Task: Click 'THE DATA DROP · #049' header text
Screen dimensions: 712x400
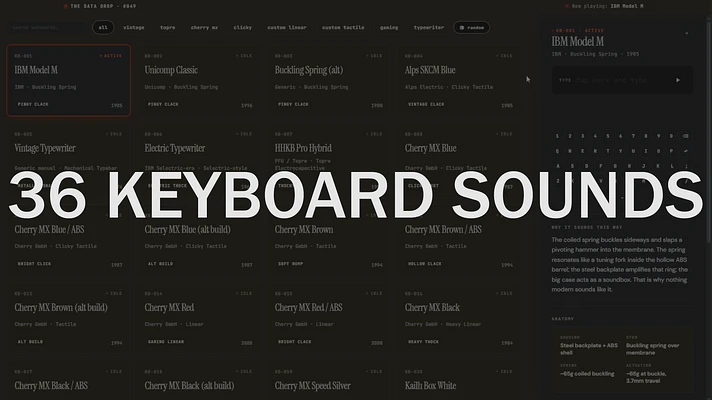Action: (103, 6)
